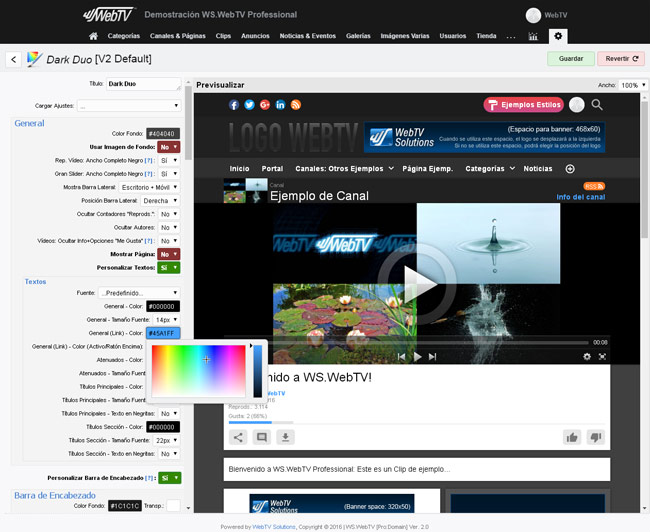Image resolution: width=650 pixels, height=532 pixels.
Task: Click the WebTV account avatar in header
Action: click(533, 15)
